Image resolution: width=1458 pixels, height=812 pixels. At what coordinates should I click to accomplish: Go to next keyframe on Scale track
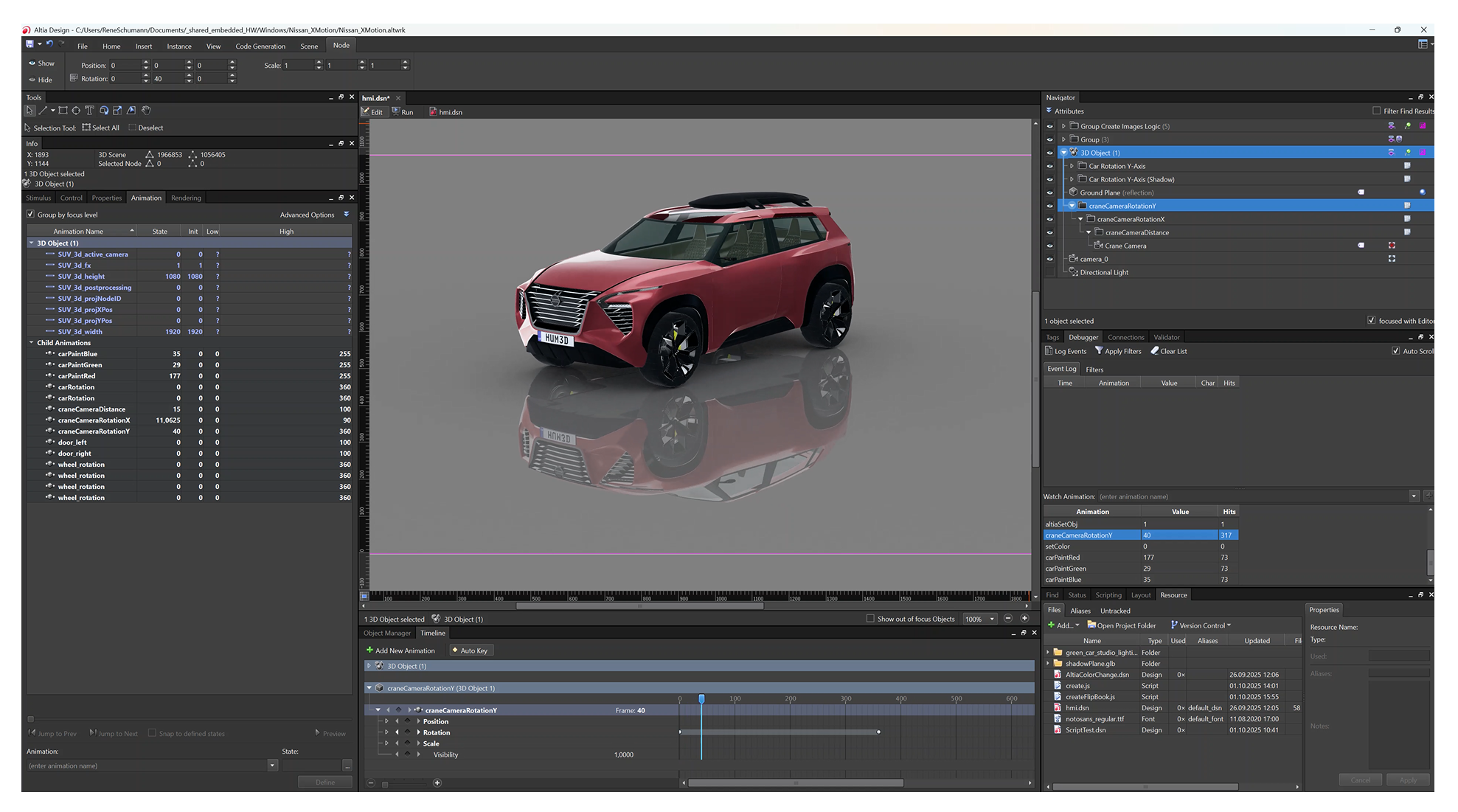click(418, 743)
